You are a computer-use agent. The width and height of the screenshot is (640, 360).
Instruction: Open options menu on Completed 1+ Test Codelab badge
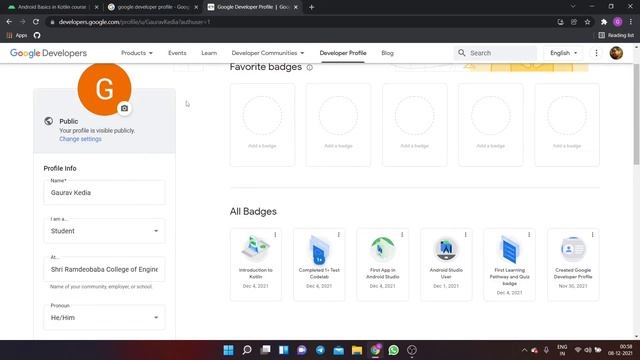point(338,235)
